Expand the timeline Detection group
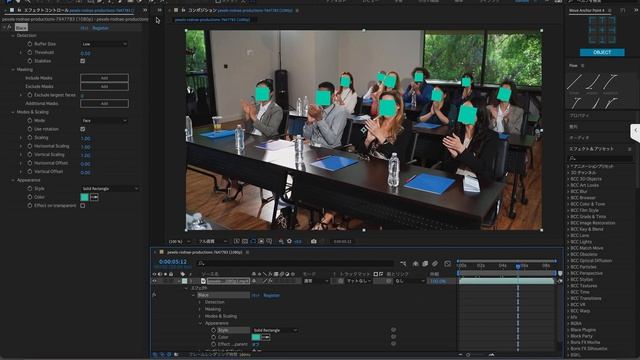This screenshot has width=640, height=360. [x=200, y=302]
